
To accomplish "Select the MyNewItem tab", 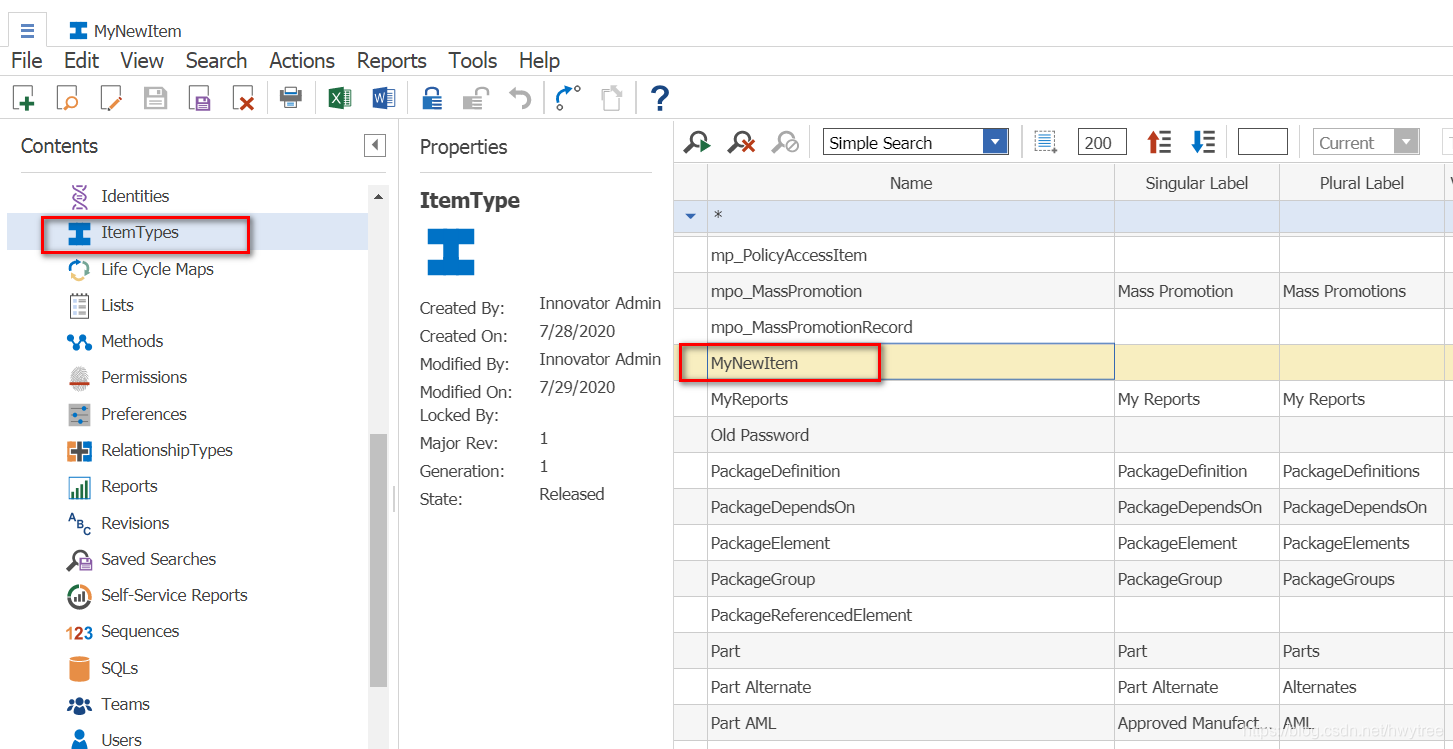I will coord(125,31).
